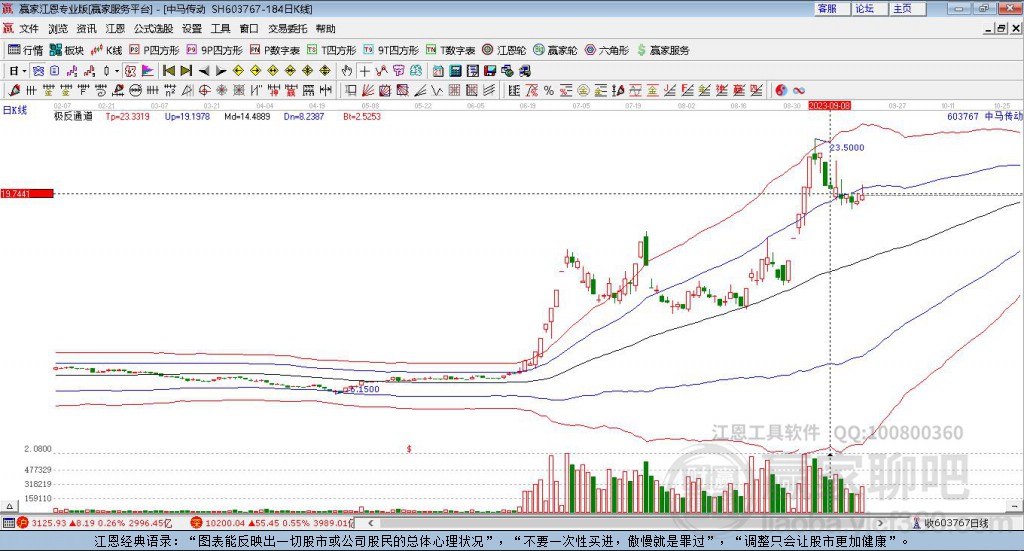
Task: Open the P四方形 tool
Action: point(153,50)
